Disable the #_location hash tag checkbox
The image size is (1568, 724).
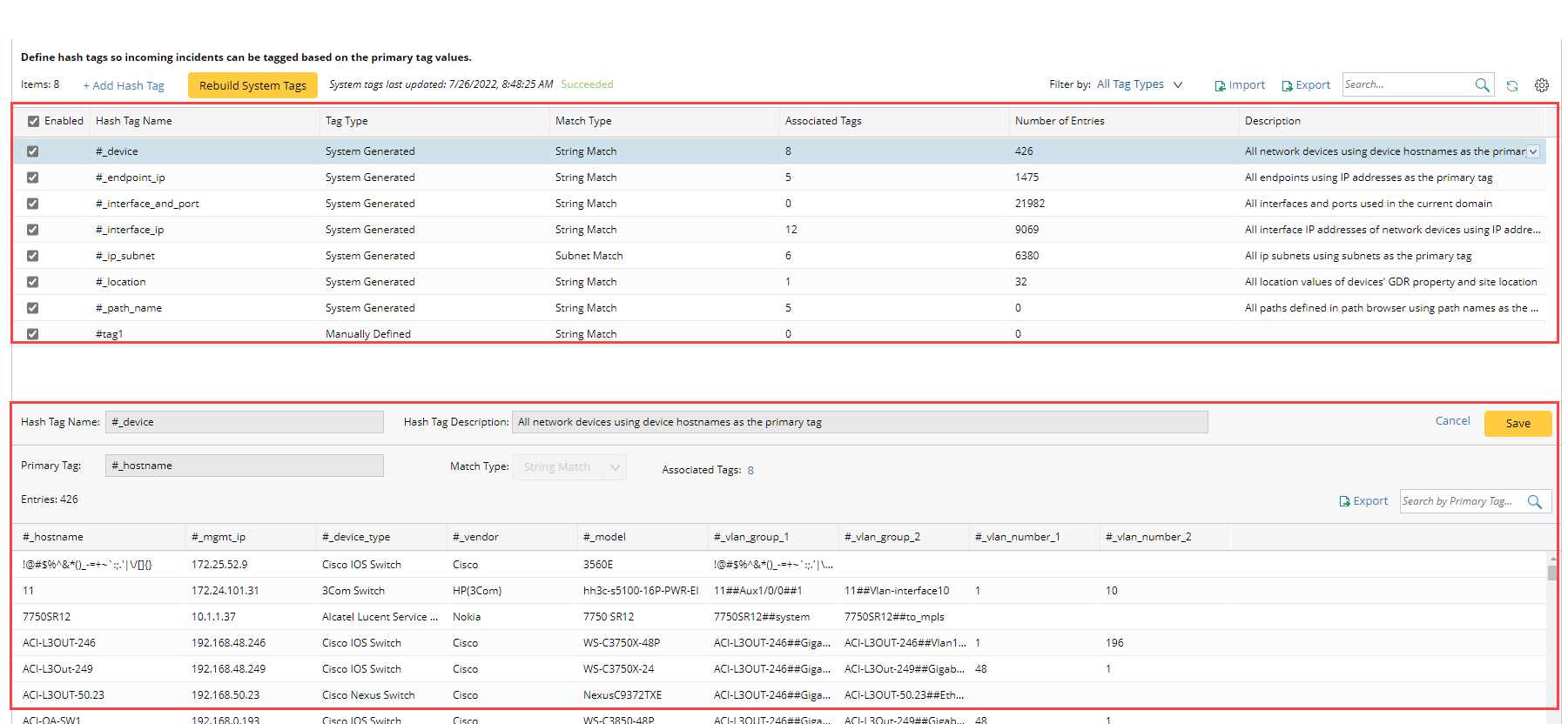pos(33,282)
